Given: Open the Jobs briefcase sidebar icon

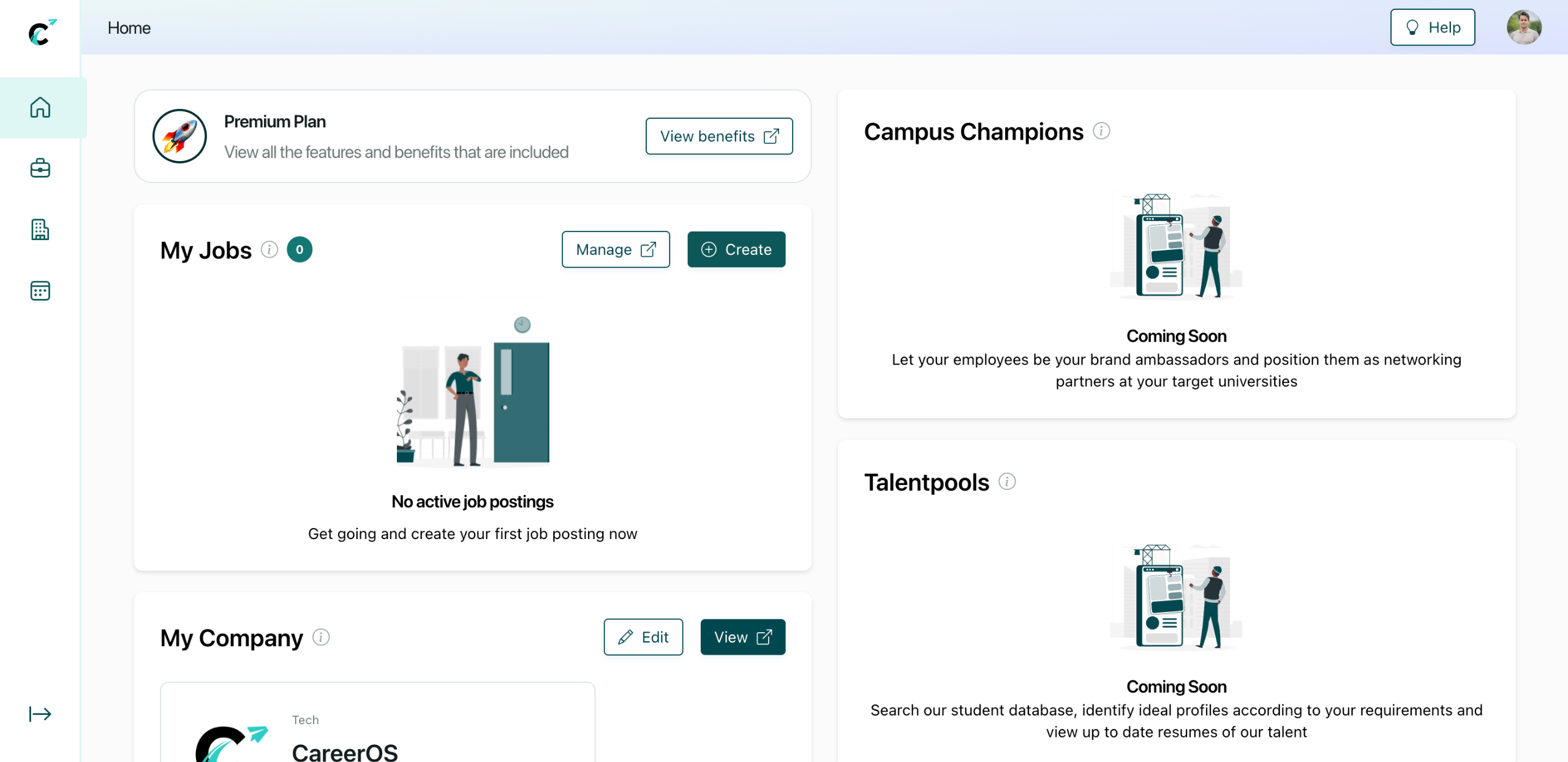Looking at the screenshot, I should pyautogui.click(x=40, y=168).
